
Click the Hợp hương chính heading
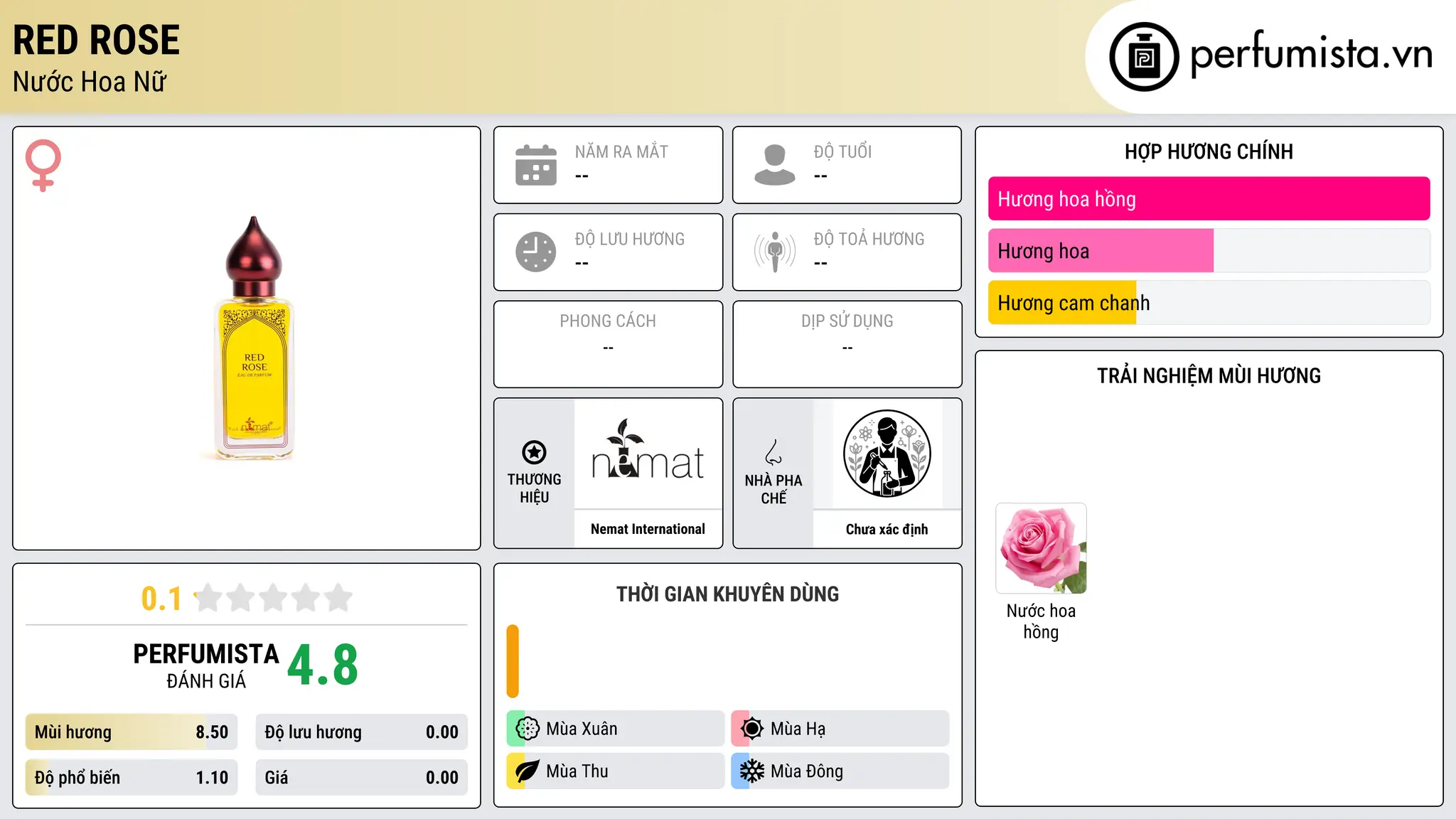coord(1209,151)
